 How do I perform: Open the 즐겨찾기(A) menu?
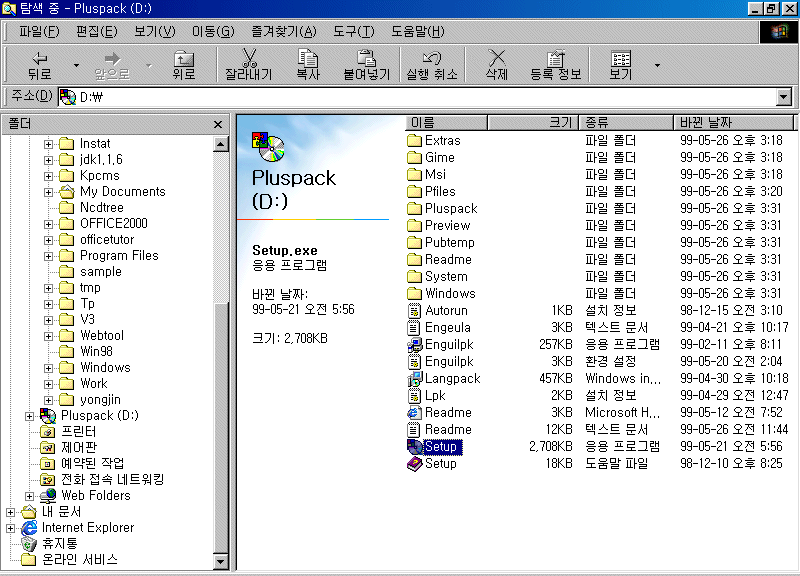coord(284,32)
